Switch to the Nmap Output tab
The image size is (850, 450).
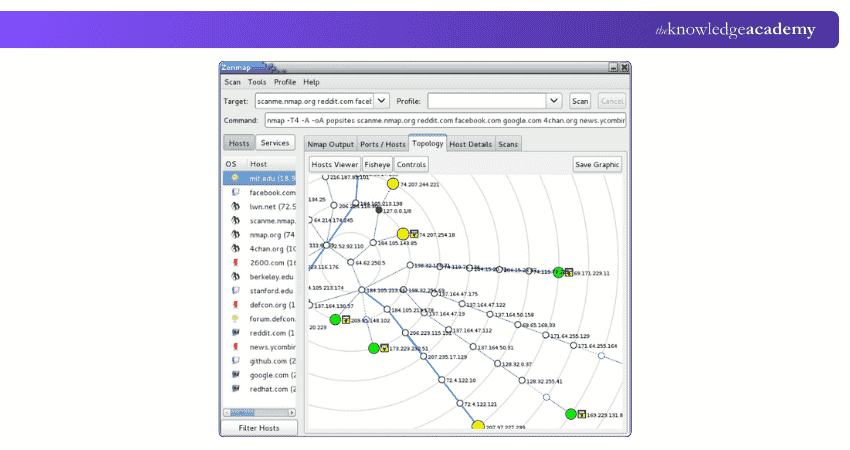coord(330,144)
